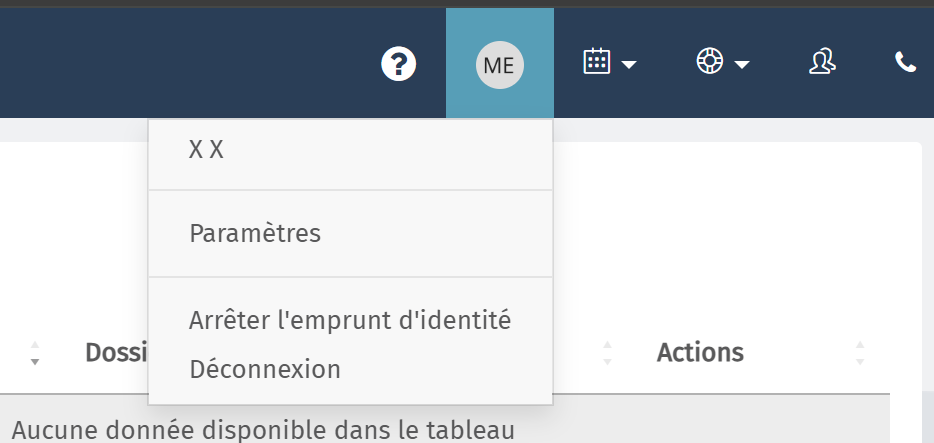
Task: Open the ME user avatar menu
Action: coord(500,64)
